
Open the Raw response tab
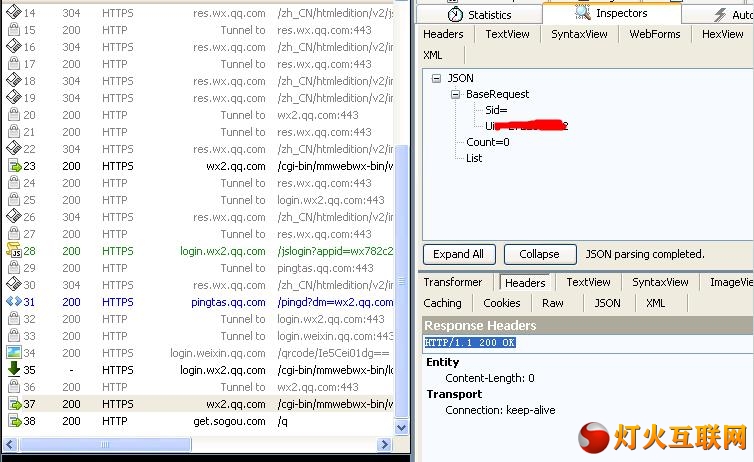(553, 303)
